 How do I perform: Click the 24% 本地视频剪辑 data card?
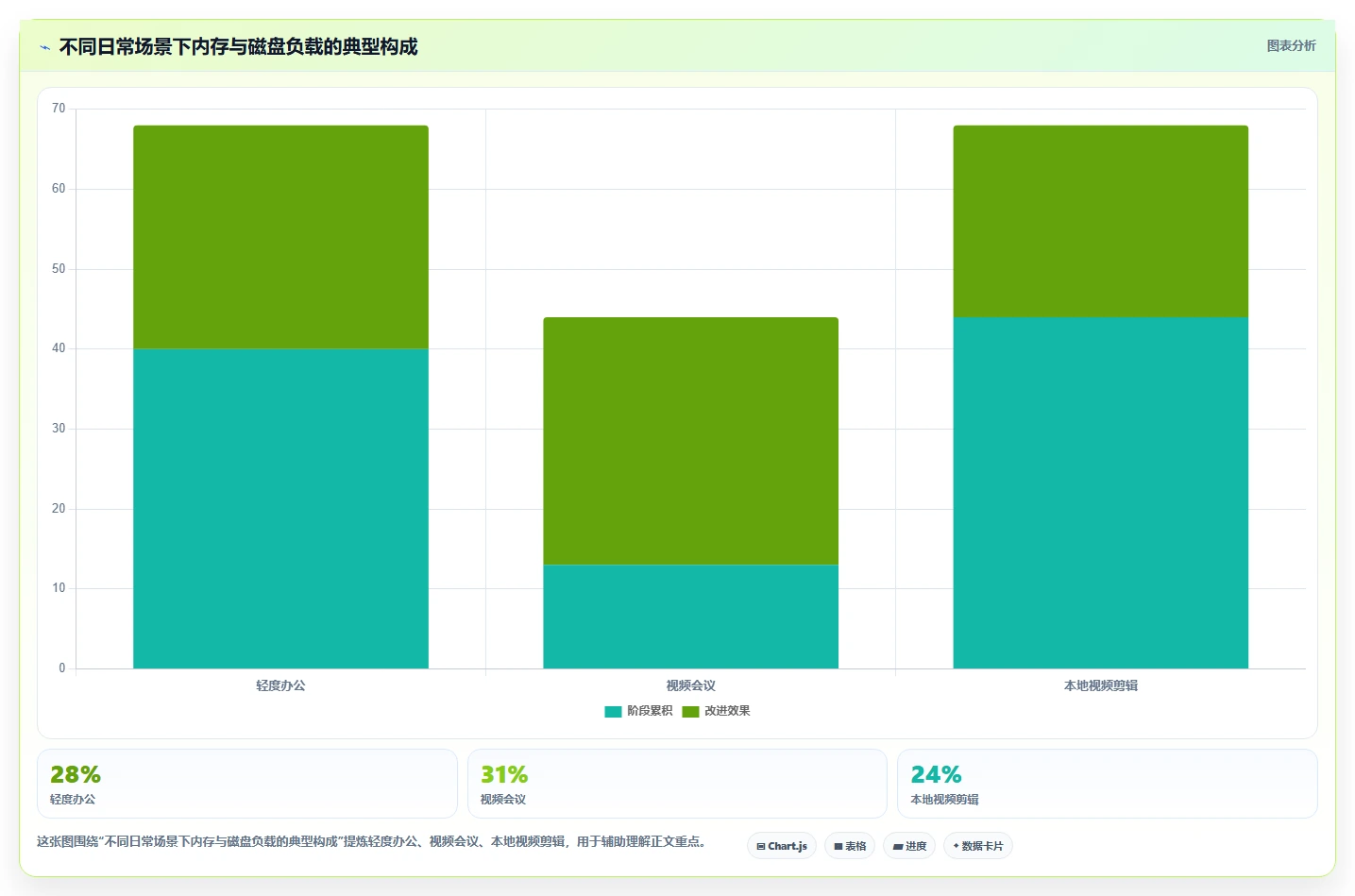[x=1107, y=784]
